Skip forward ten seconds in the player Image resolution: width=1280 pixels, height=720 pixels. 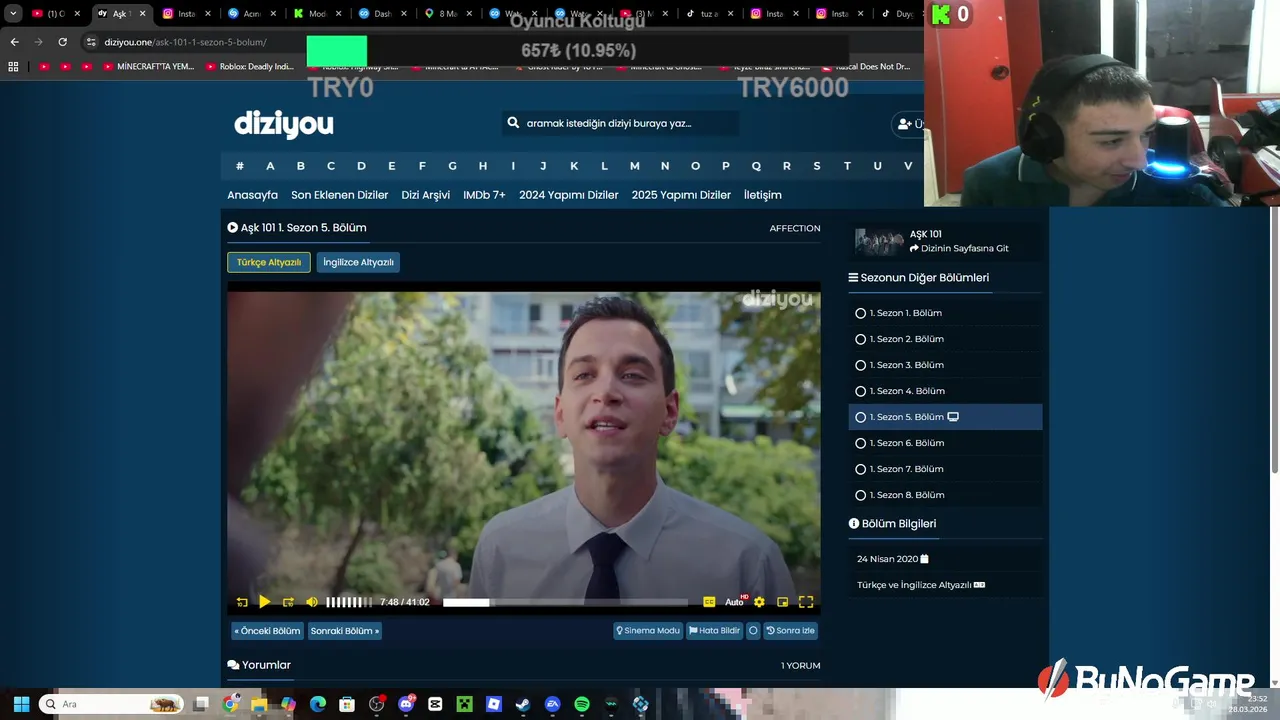tap(288, 602)
